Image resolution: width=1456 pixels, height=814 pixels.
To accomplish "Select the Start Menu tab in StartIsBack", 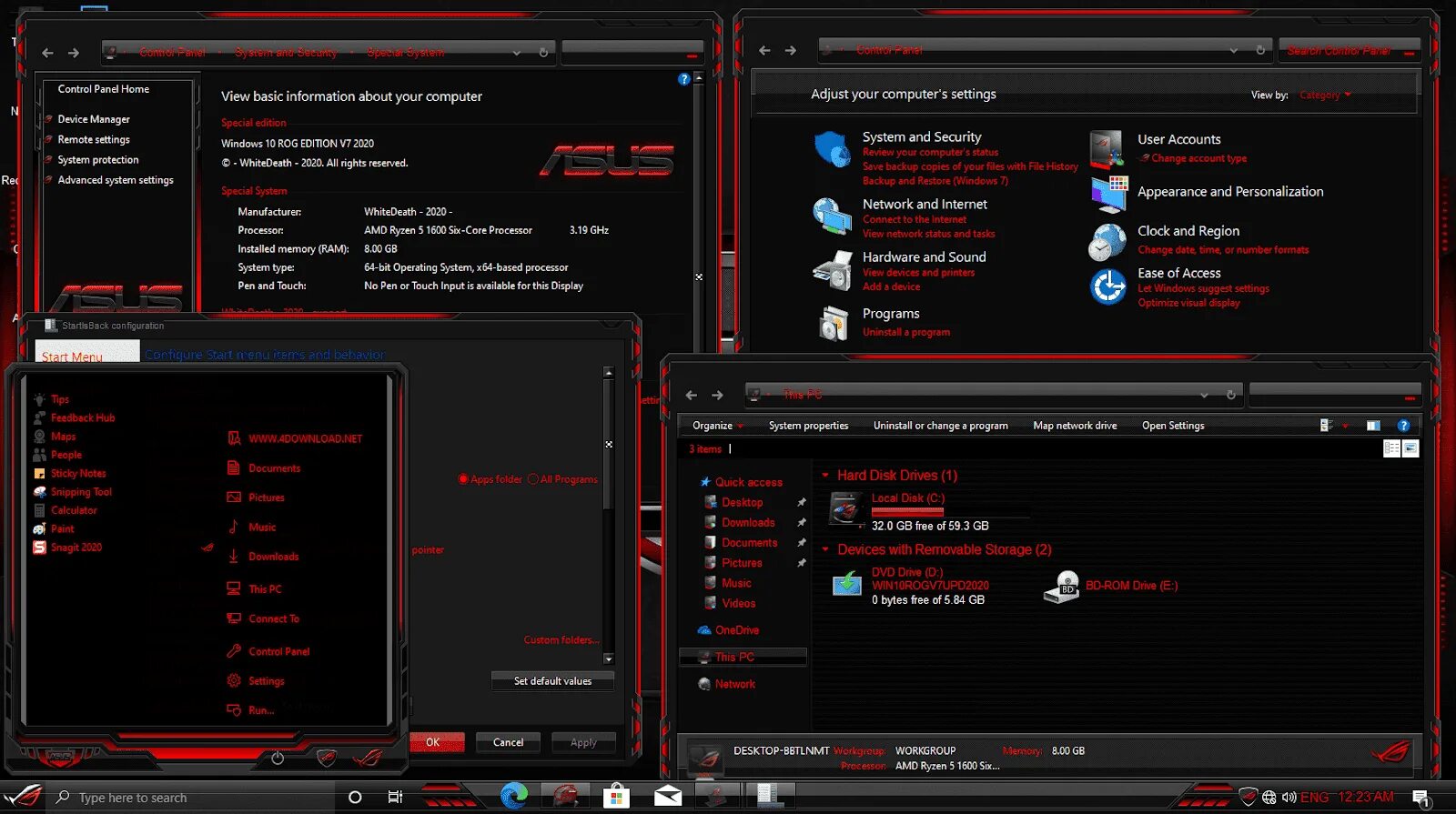I will 87,353.
